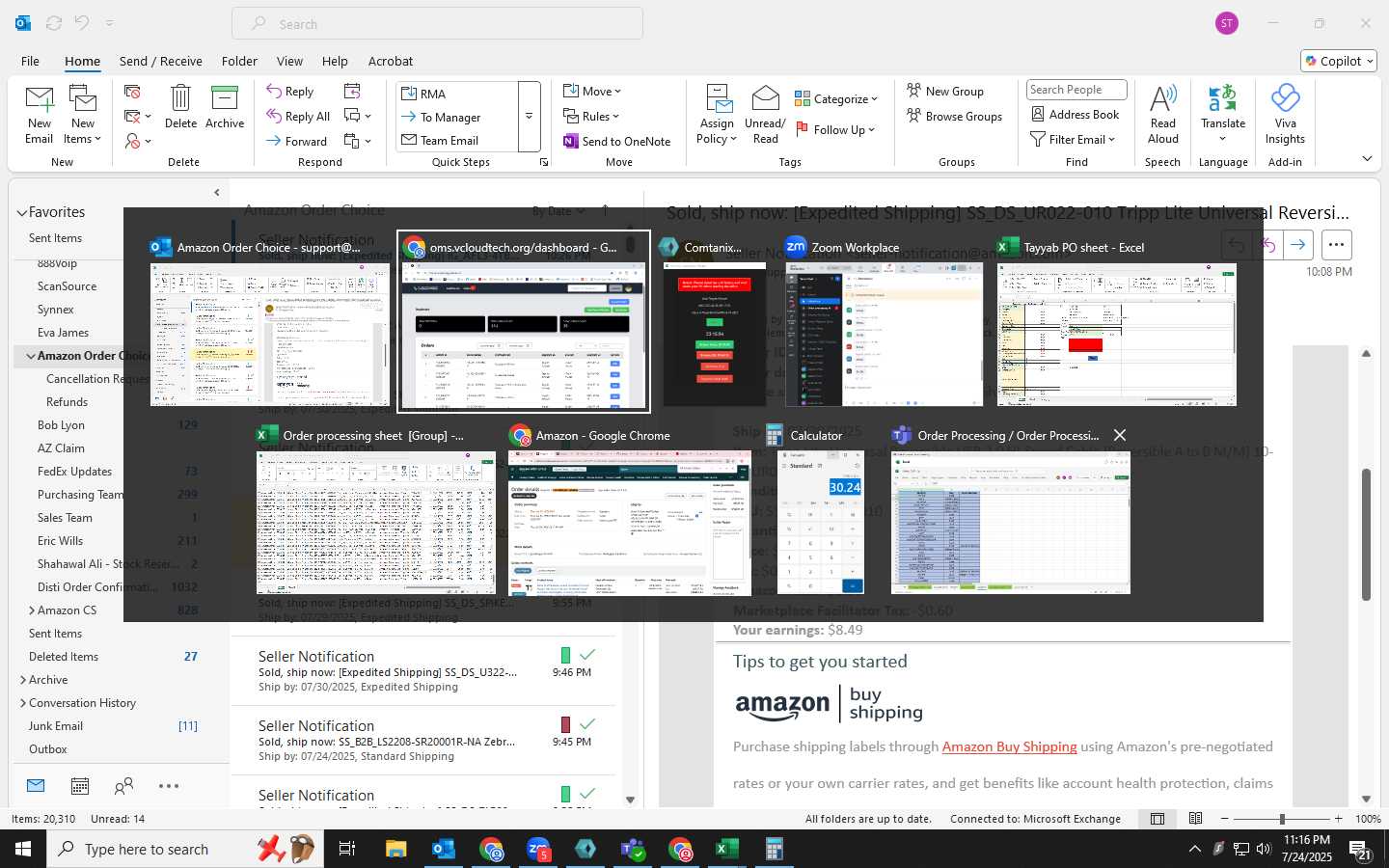Open New Items menu

(83, 114)
